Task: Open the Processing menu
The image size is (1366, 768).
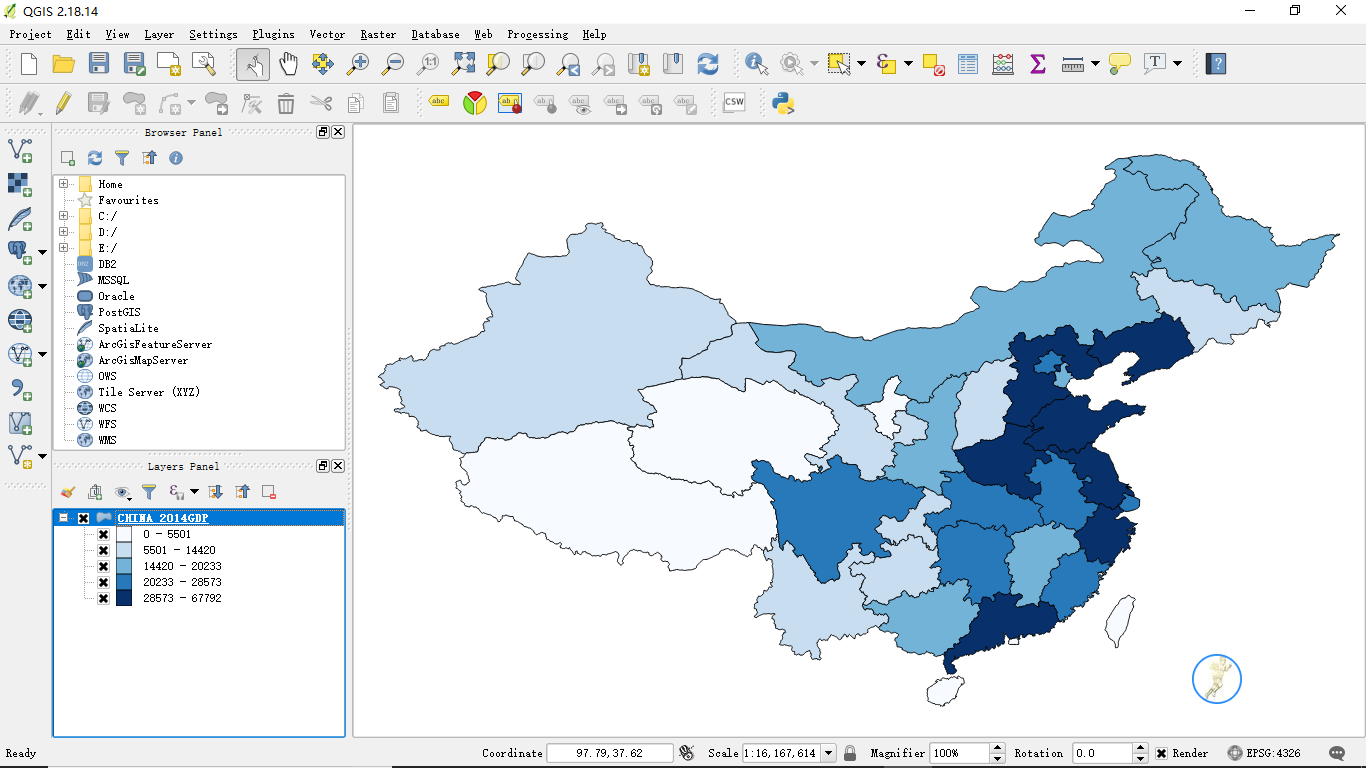Action: (537, 33)
